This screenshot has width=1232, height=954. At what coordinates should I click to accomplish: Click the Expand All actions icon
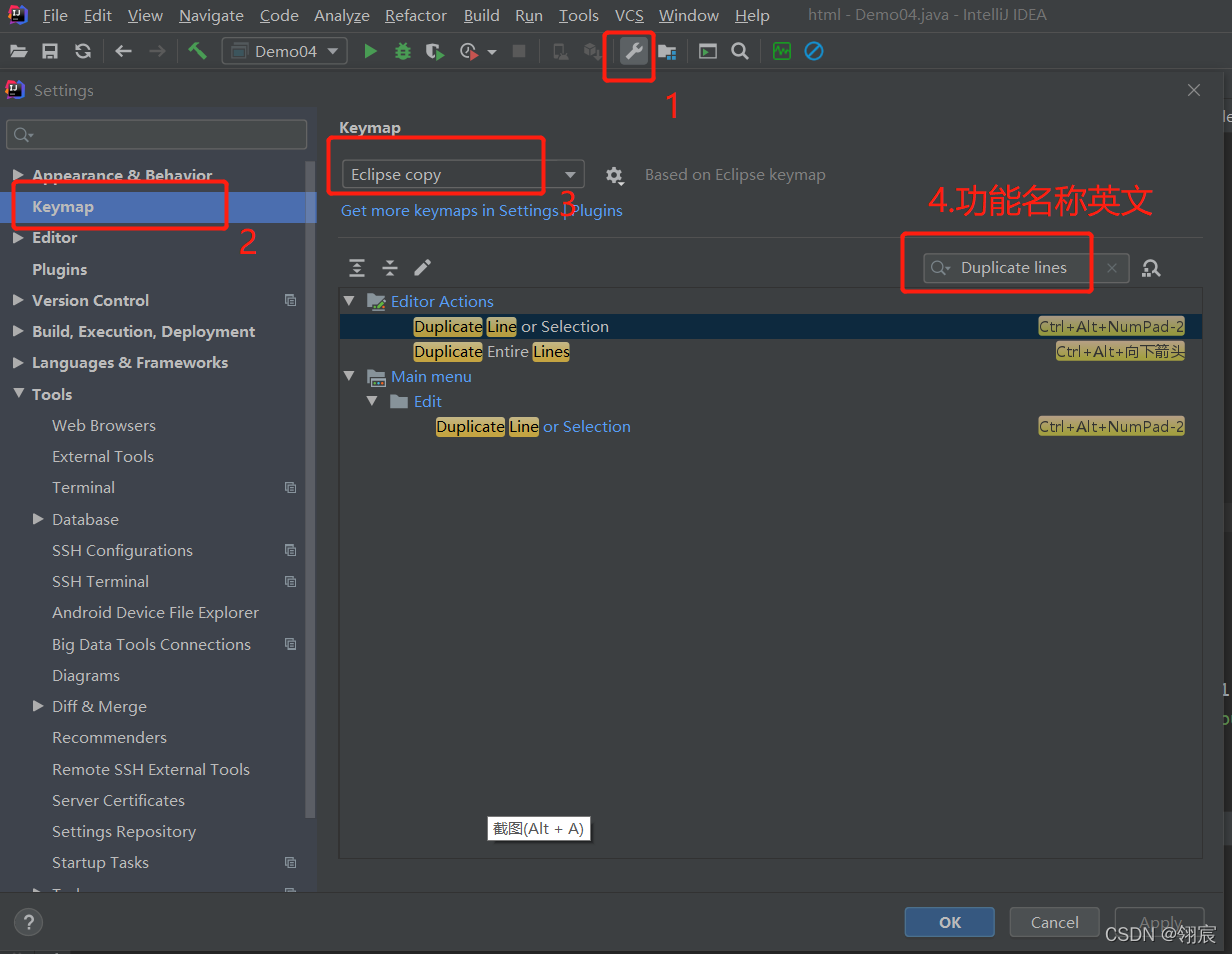tap(357, 268)
